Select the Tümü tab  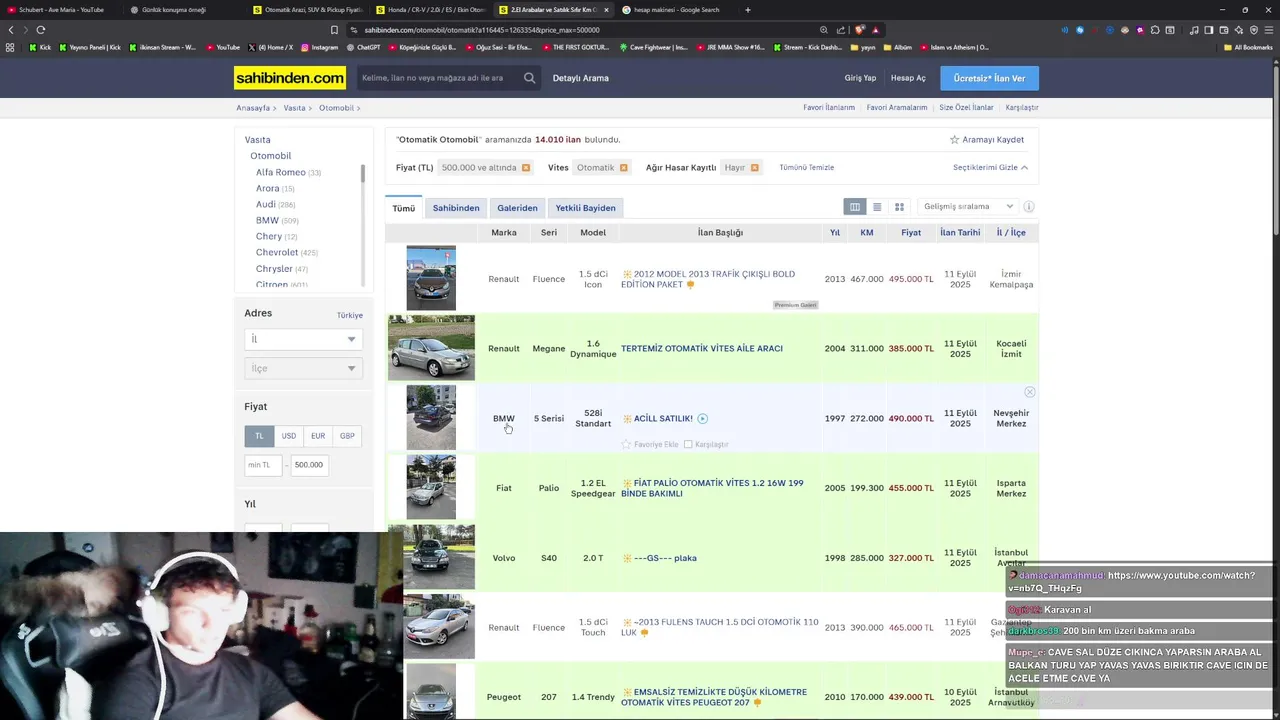(403, 208)
